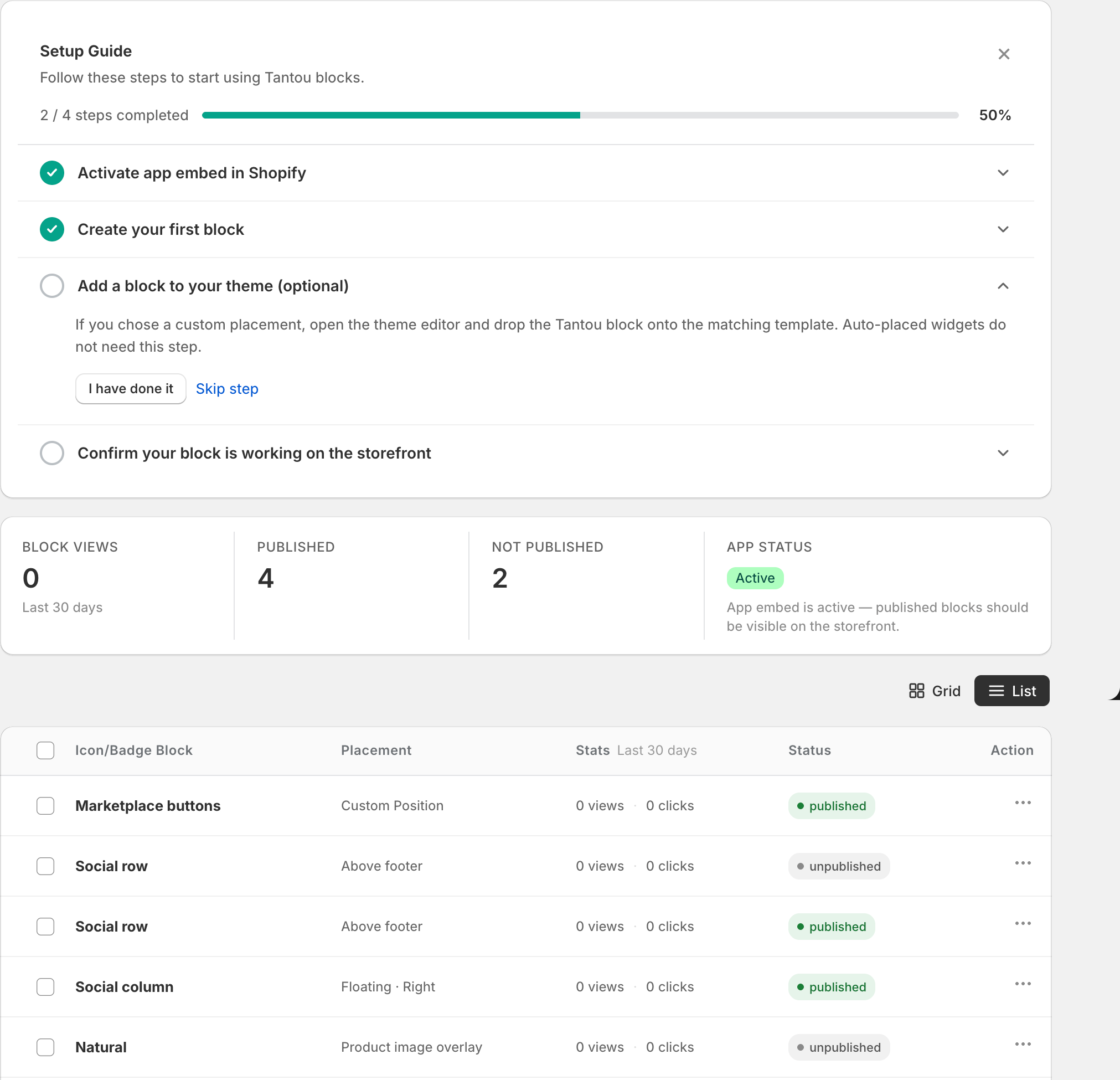Click the 'Icon/Badge Block' column header
Screen dimensions: 1120x1080
tap(134, 750)
